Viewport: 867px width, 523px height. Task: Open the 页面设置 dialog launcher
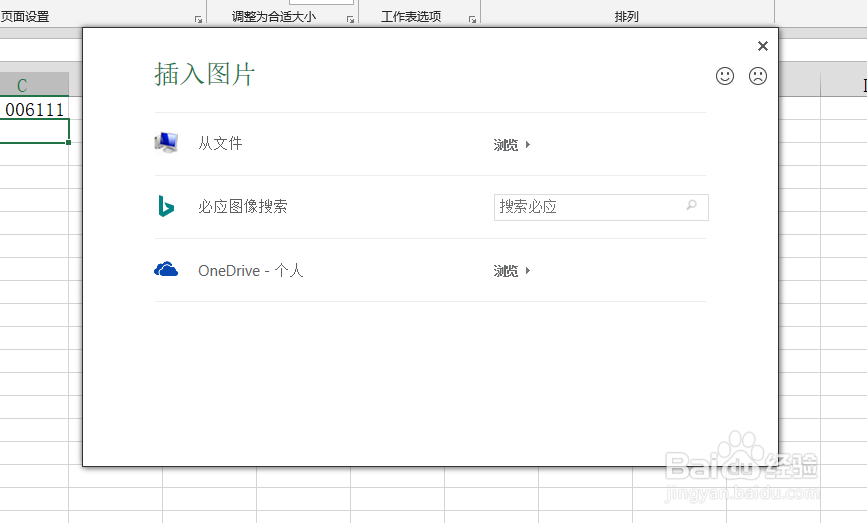[x=199, y=19]
